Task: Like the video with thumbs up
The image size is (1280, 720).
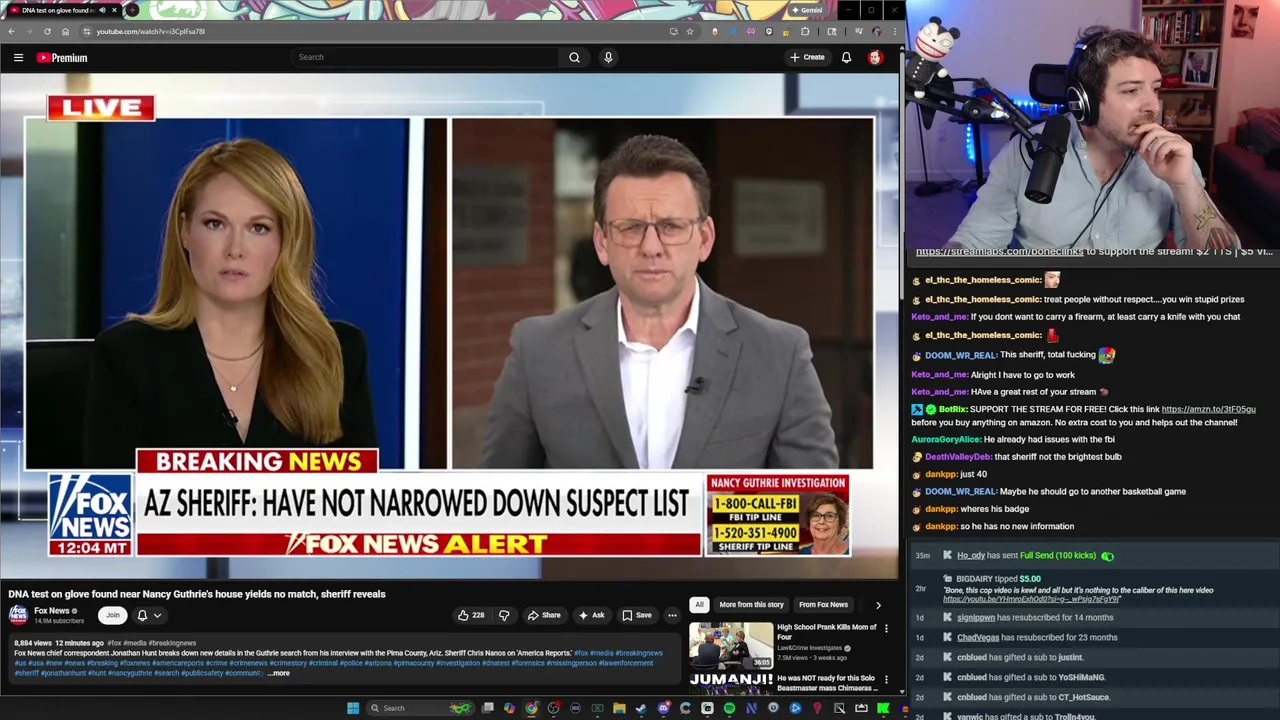Action: 470,615
